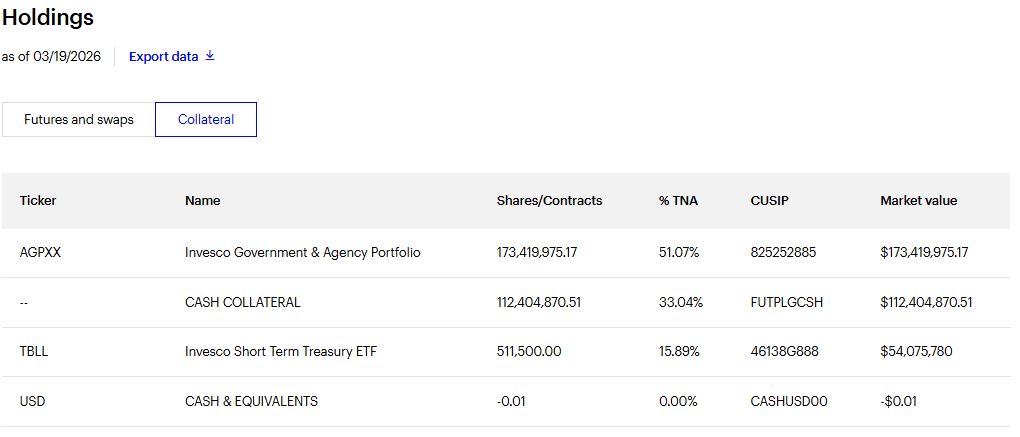
Task: Click CUSIP value 46138G888
Action: coord(783,351)
